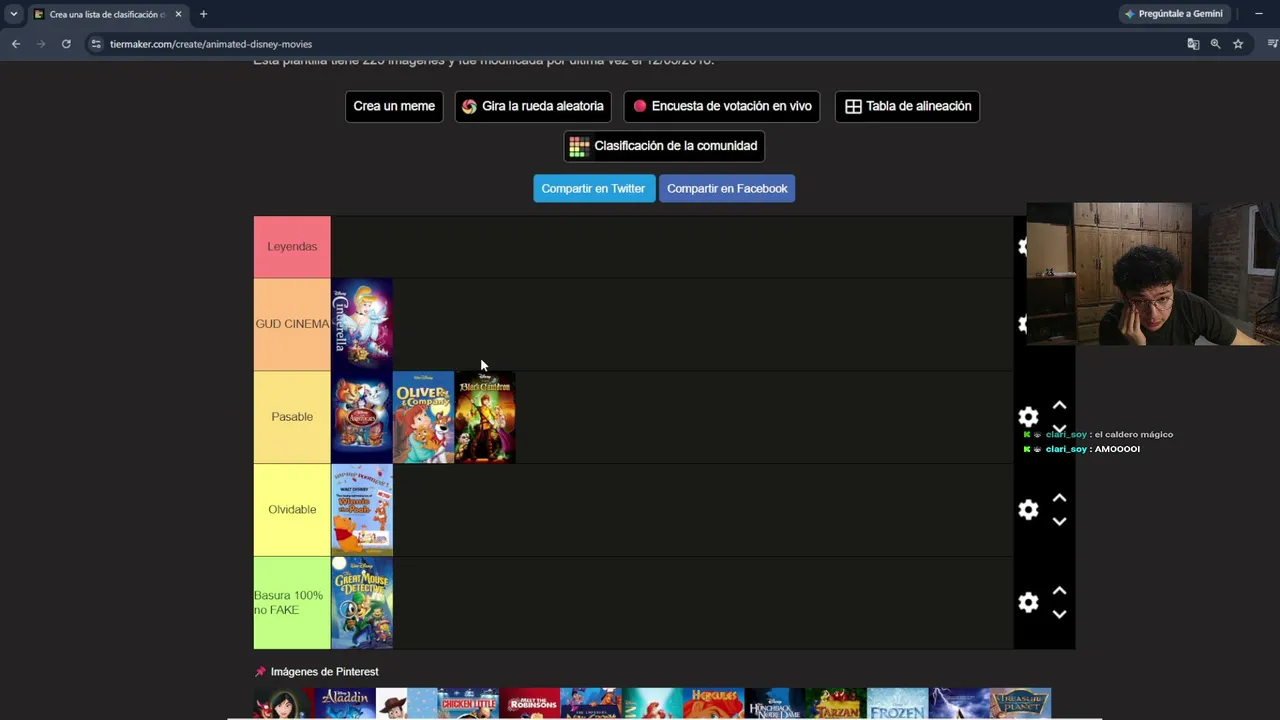This screenshot has width=1280, height=720.
Task: Click chat message 'el caldero mágico'
Action: [1134, 435]
